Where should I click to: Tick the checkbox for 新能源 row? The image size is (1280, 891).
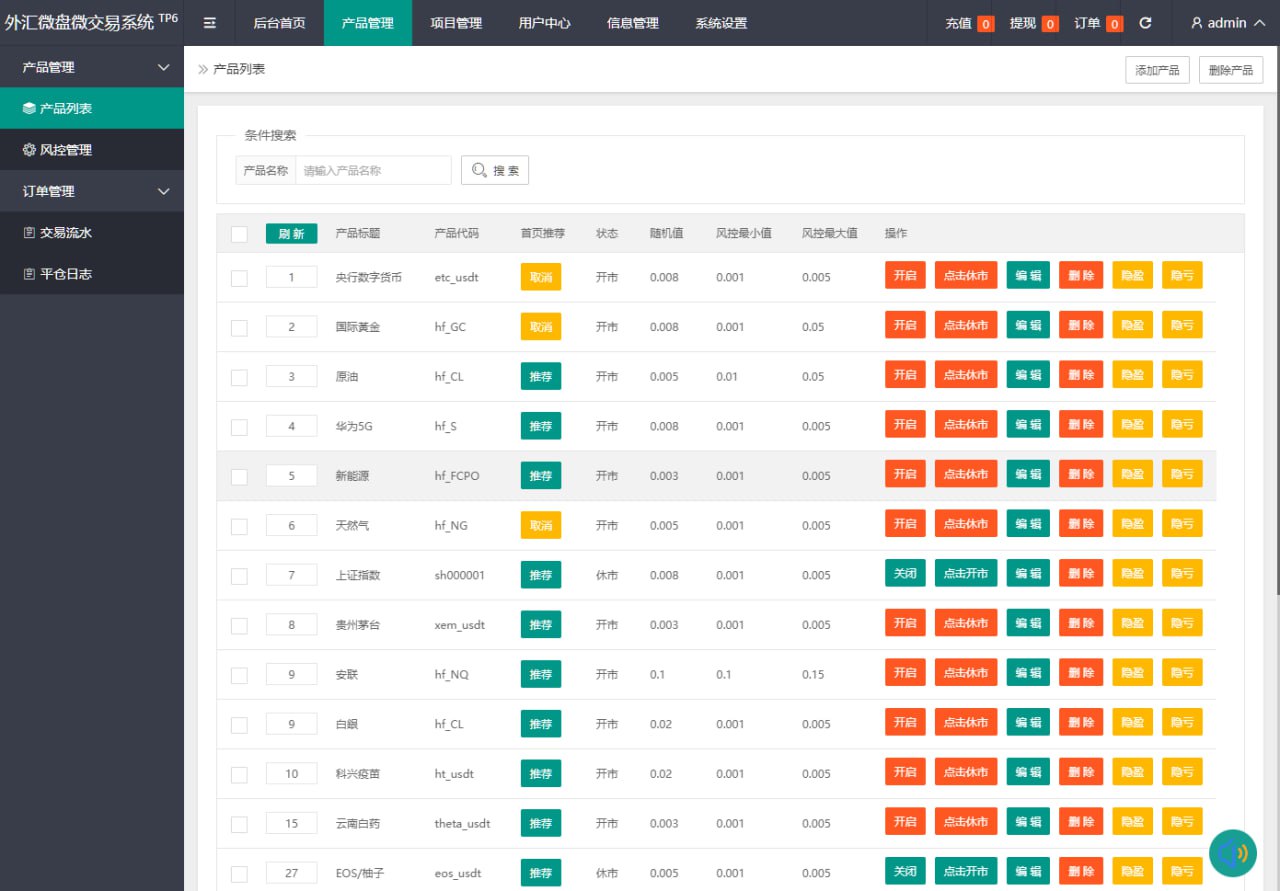point(239,477)
